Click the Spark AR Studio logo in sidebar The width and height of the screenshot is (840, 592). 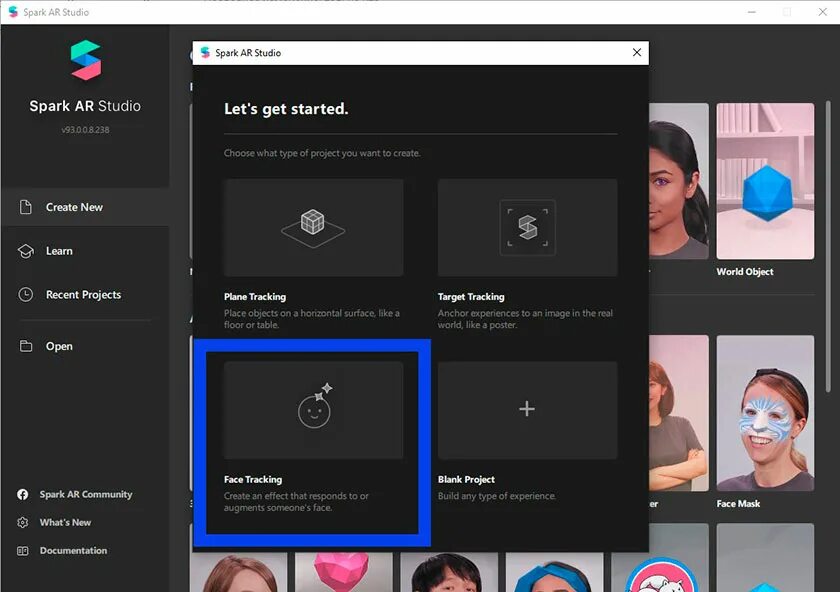point(86,60)
